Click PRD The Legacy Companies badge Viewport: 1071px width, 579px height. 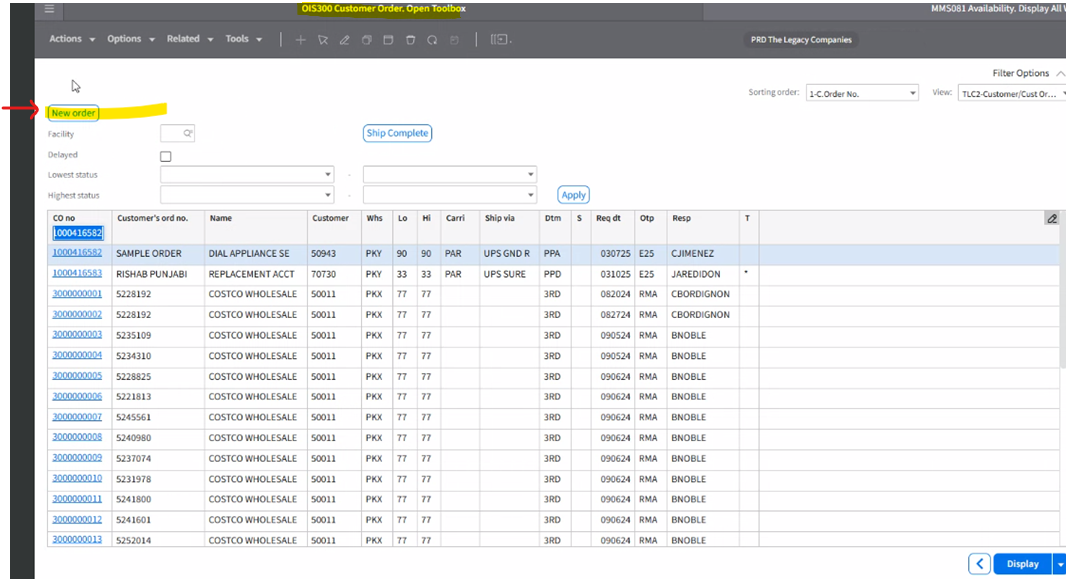tap(801, 40)
